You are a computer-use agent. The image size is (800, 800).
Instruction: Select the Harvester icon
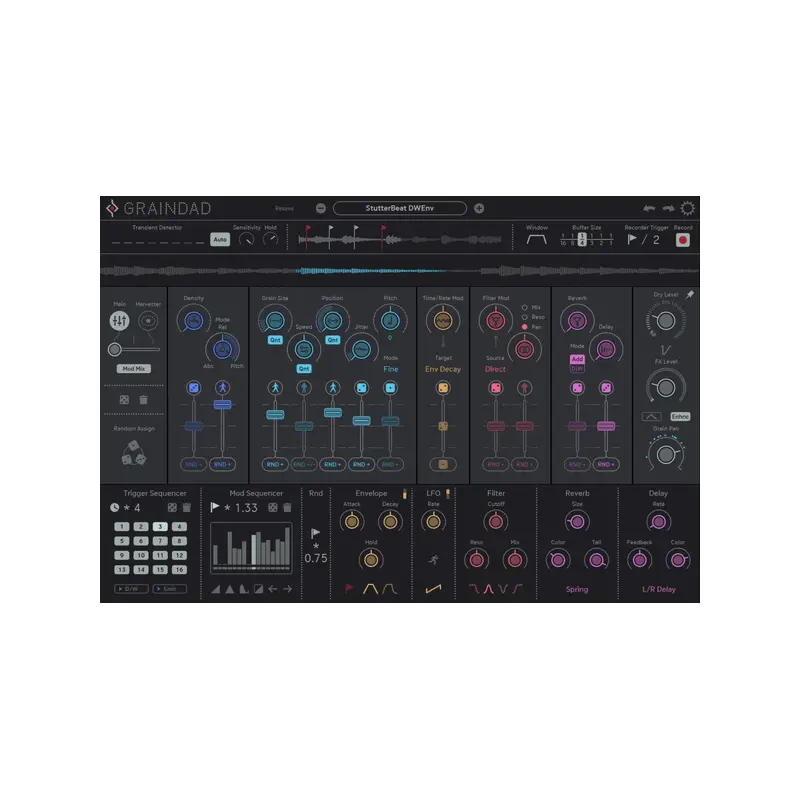[x=148, y=321]
